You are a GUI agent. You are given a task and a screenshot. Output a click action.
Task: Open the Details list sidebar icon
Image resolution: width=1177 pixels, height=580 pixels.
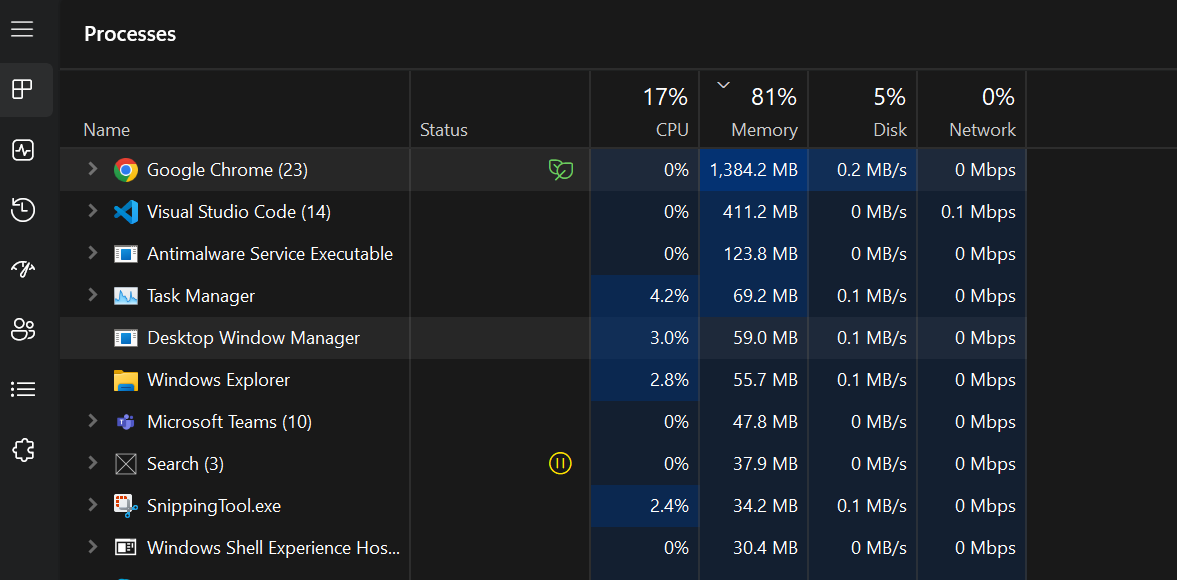click(x=23, y=389)
